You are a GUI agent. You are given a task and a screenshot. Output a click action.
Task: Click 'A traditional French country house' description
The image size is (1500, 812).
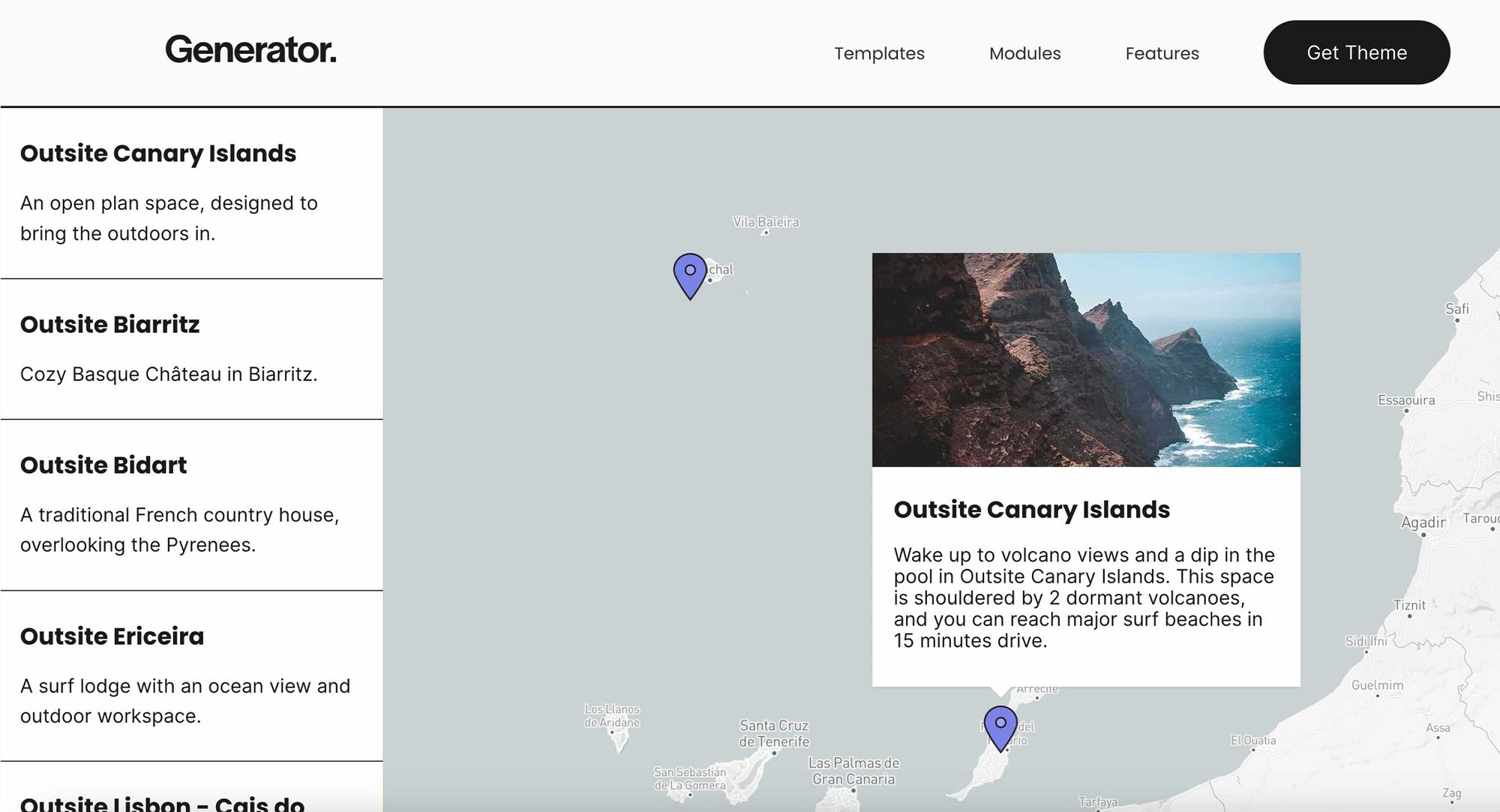[179, 529]
